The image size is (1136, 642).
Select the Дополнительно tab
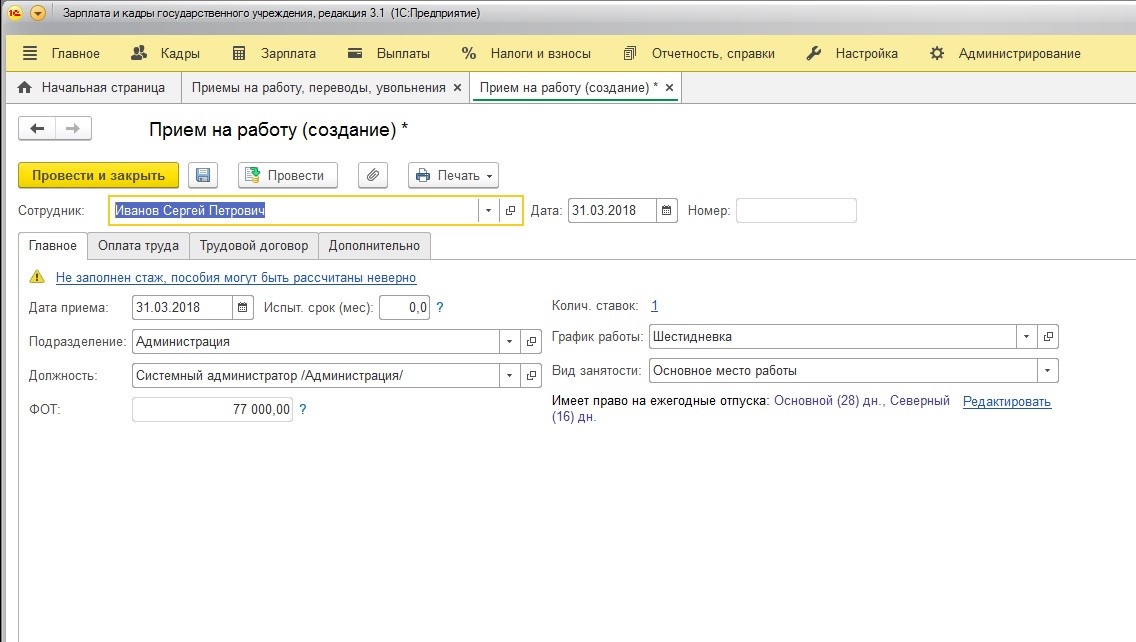[375, 246]
